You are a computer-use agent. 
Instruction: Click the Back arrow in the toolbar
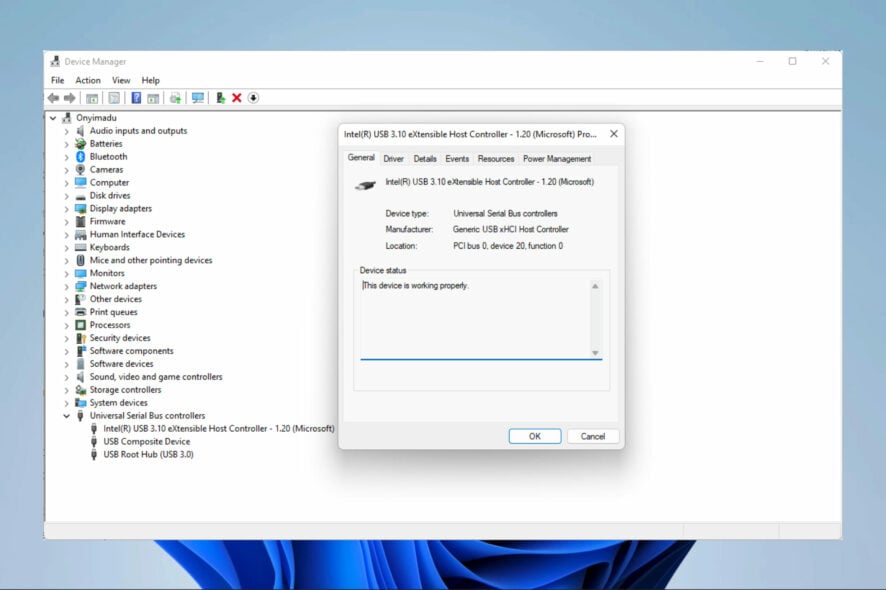54,98
